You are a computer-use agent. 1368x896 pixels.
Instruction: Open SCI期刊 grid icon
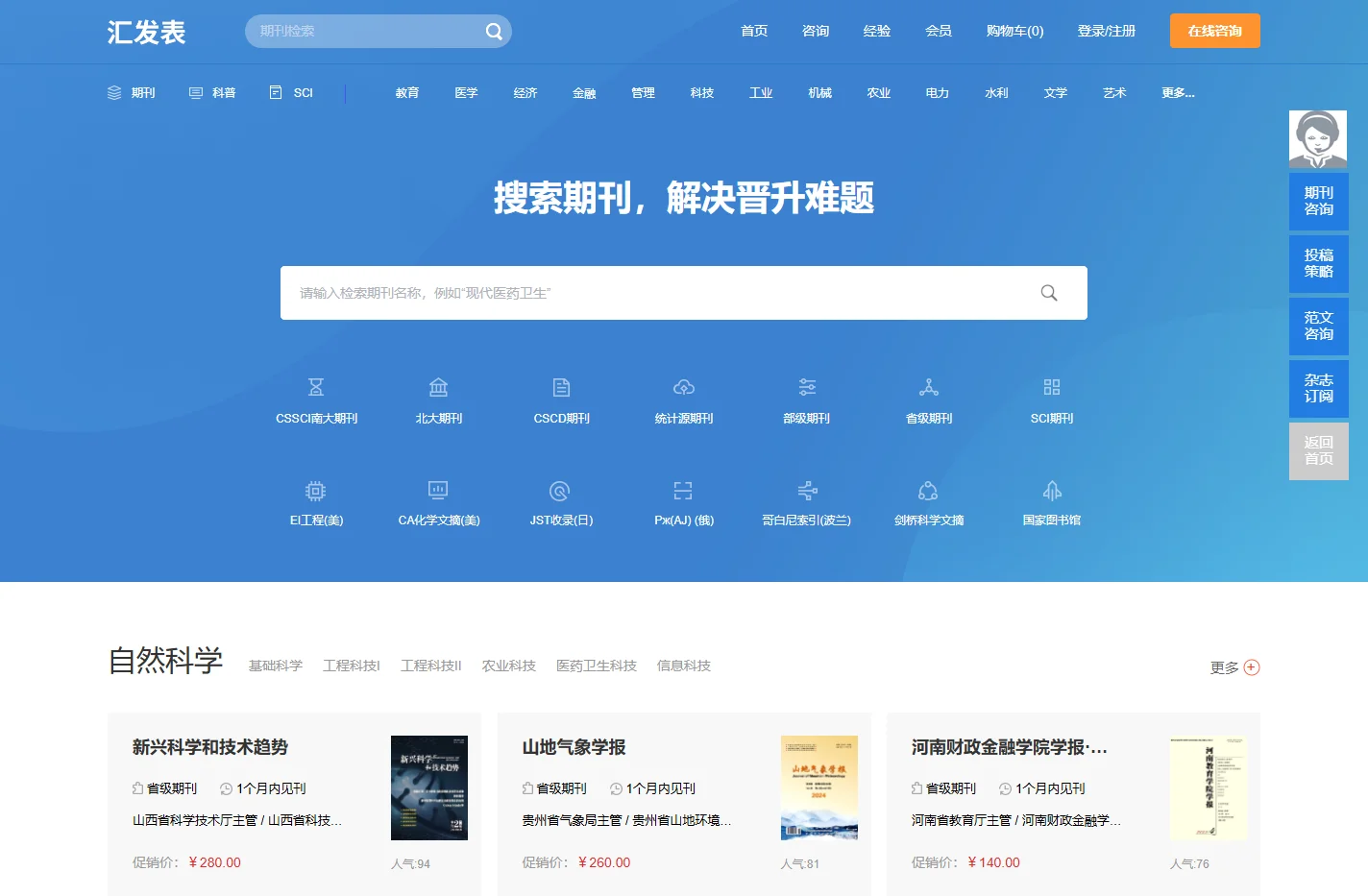coord(1052,387)
